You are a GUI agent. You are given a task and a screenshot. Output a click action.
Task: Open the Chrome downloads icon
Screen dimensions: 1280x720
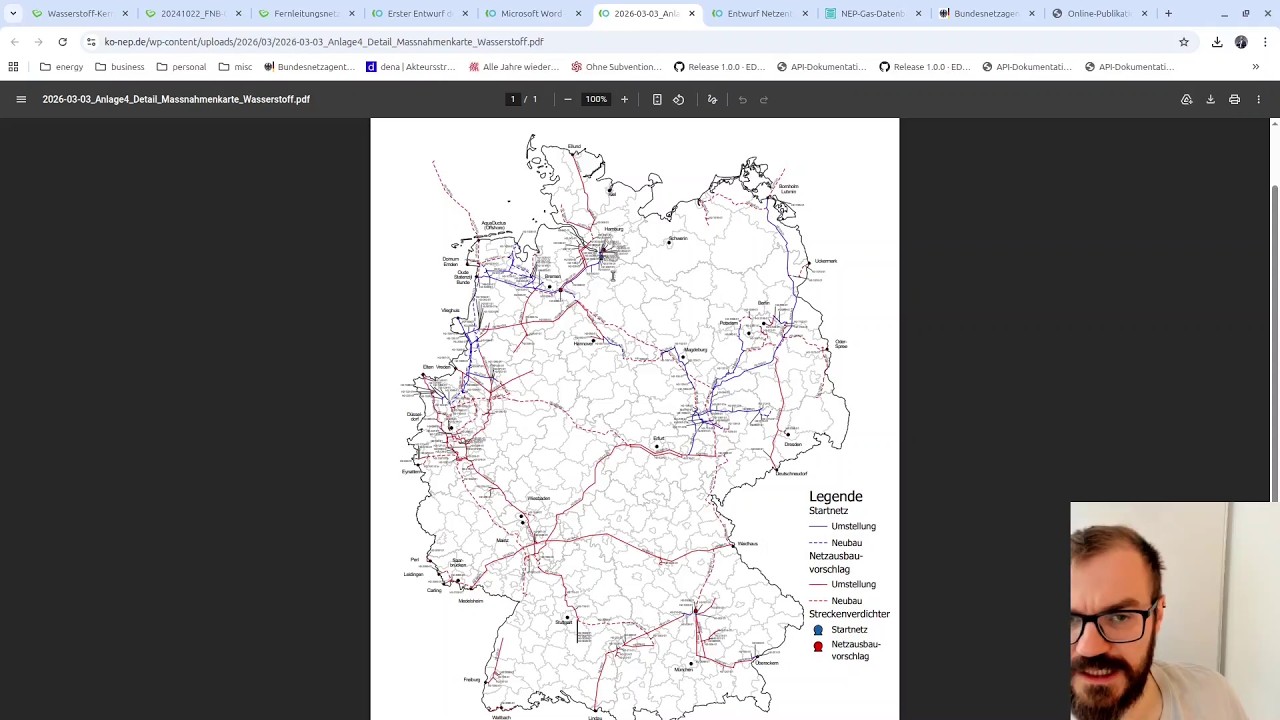[1217, 42]
